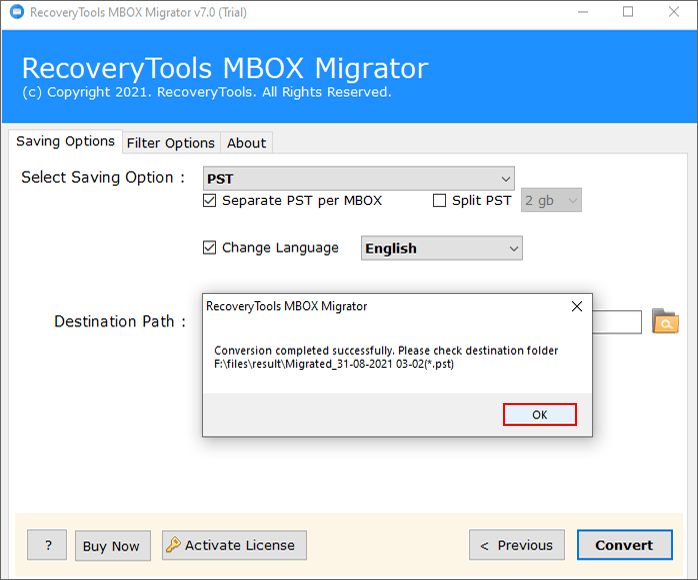Enable the Split PST checkbox
Screen dimensions: 698x580
pos(439,200)
